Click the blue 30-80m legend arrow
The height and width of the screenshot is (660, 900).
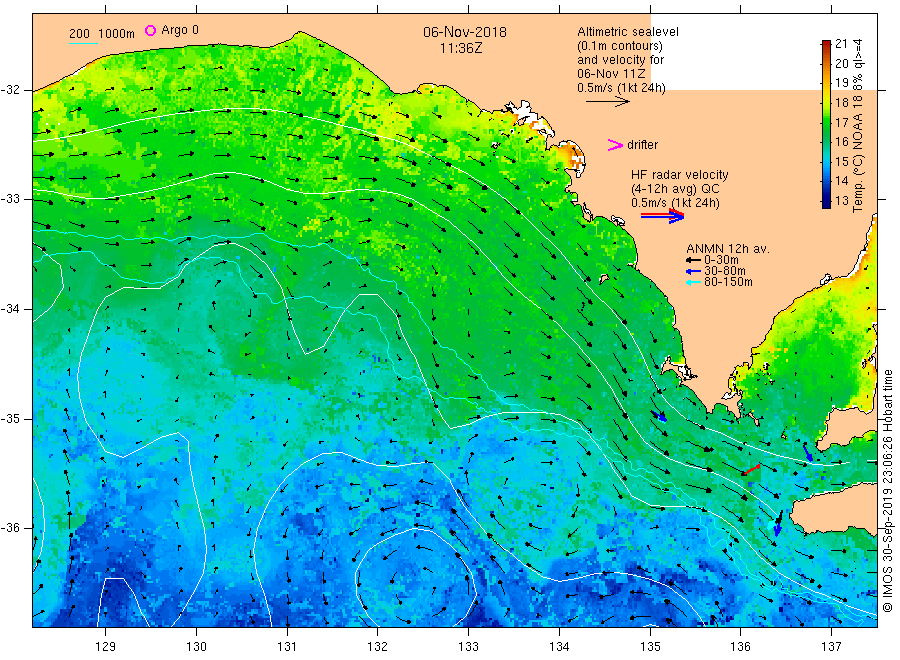click(x=693, y=271)
